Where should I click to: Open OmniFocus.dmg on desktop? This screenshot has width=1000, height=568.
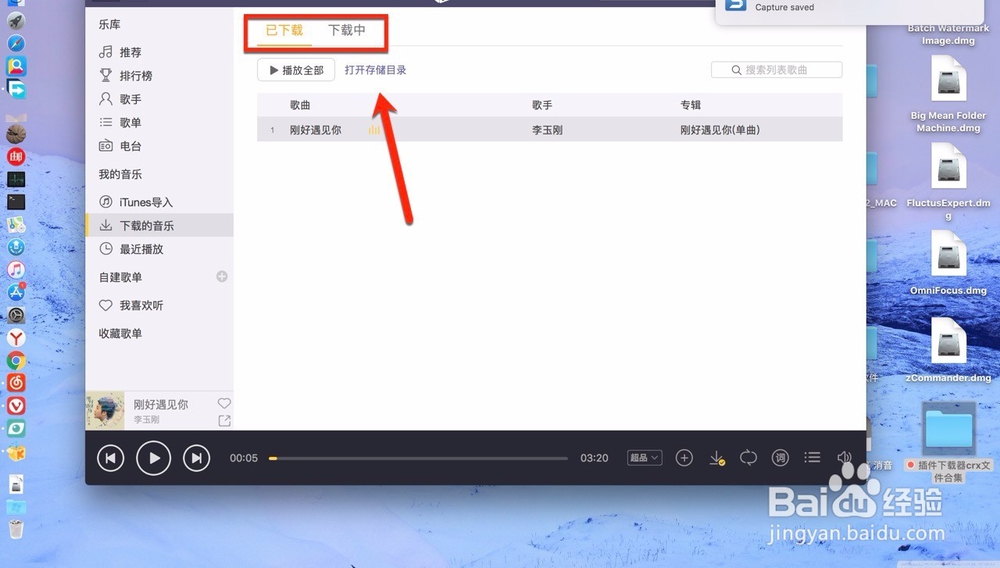[948, 255]
